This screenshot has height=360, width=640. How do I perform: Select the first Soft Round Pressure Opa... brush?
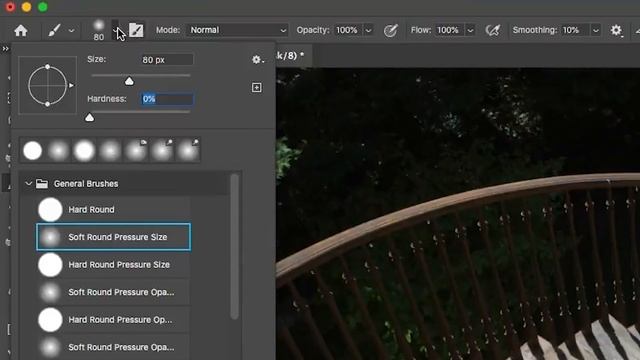coord(113,292)
